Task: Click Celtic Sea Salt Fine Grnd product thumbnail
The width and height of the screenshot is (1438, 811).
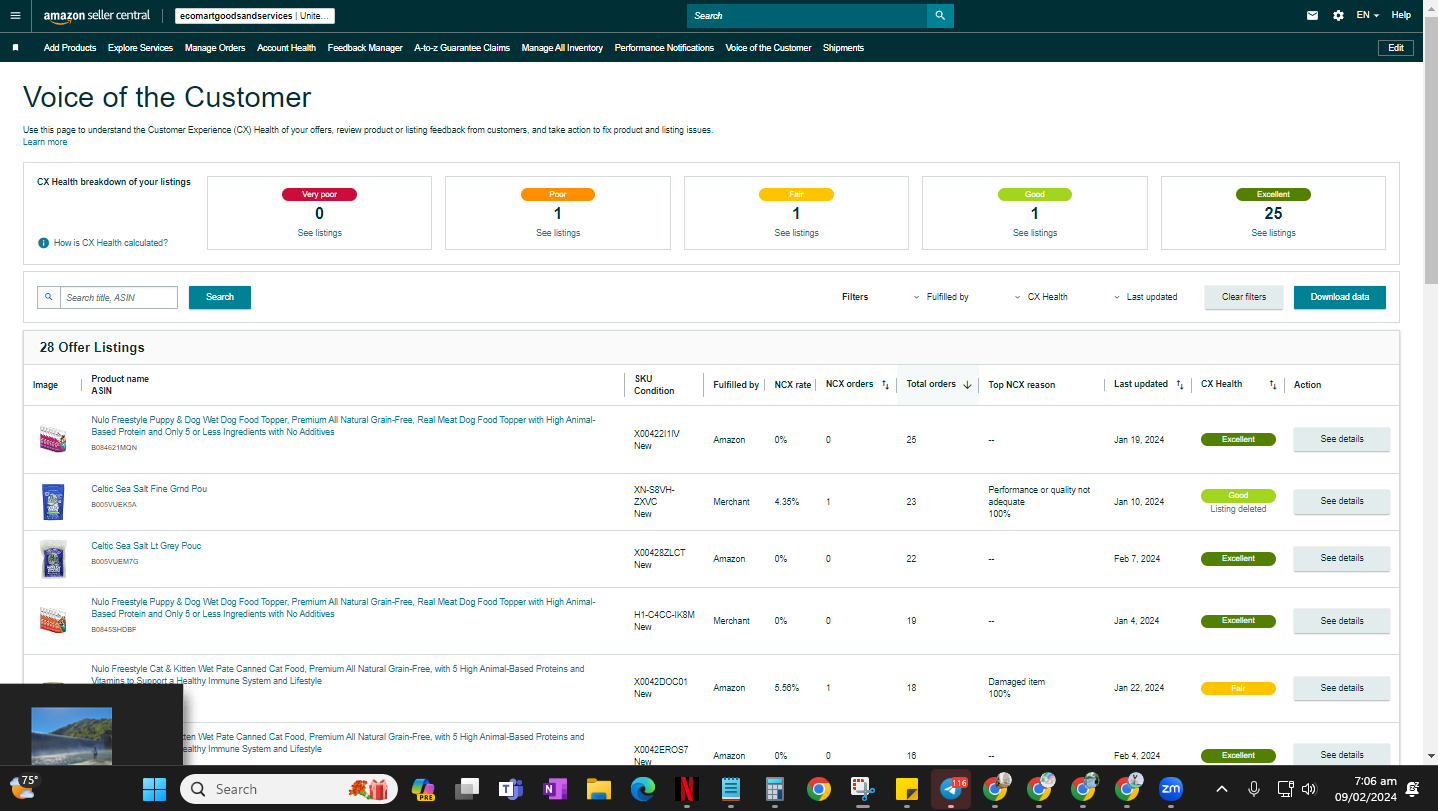Action: 52,502
